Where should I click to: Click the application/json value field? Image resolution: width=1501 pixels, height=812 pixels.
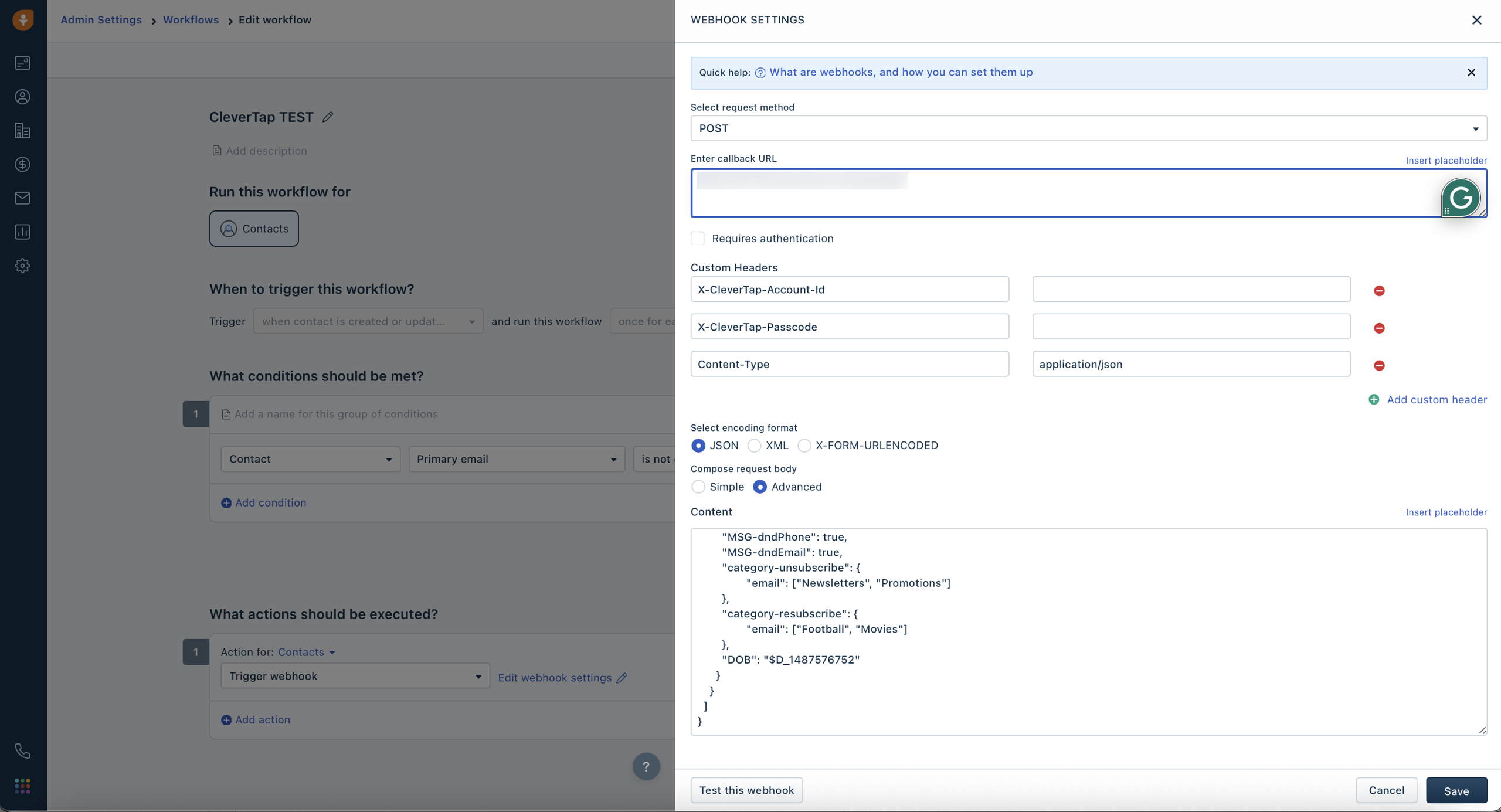pos(1191,364)
